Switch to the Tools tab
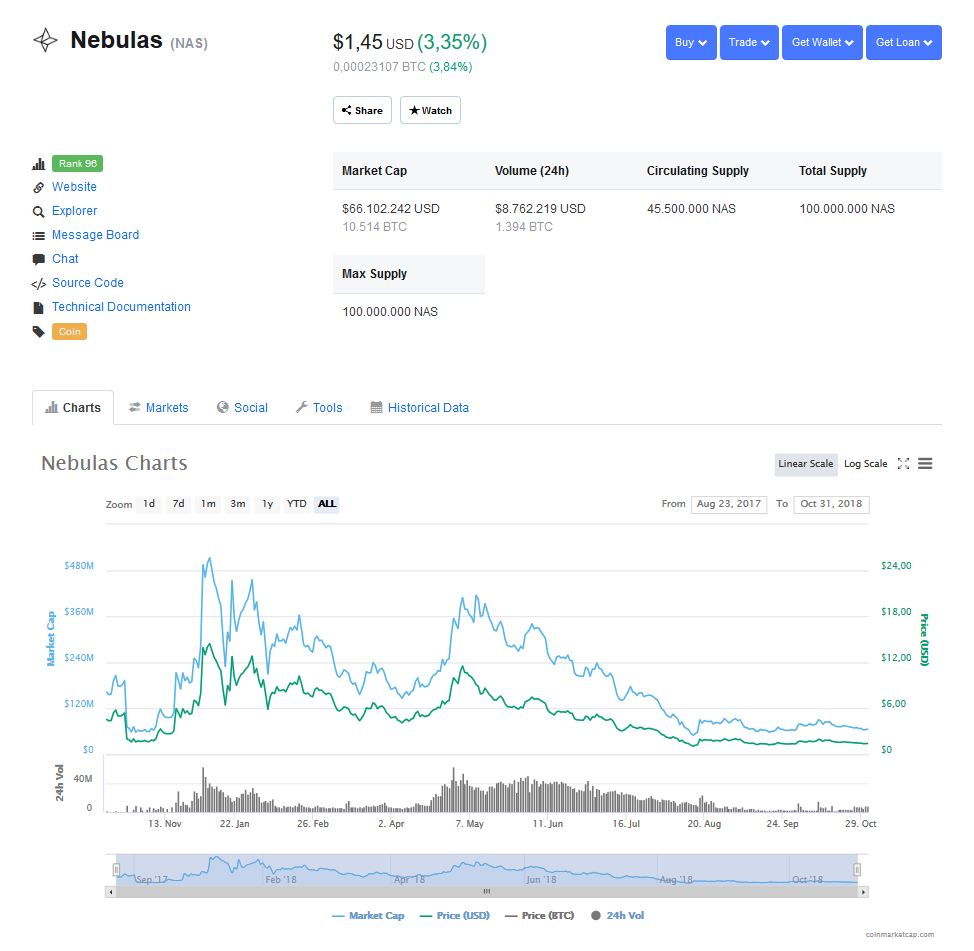The height and width of the screenshot is (951, 974). (x=319, y=407)
